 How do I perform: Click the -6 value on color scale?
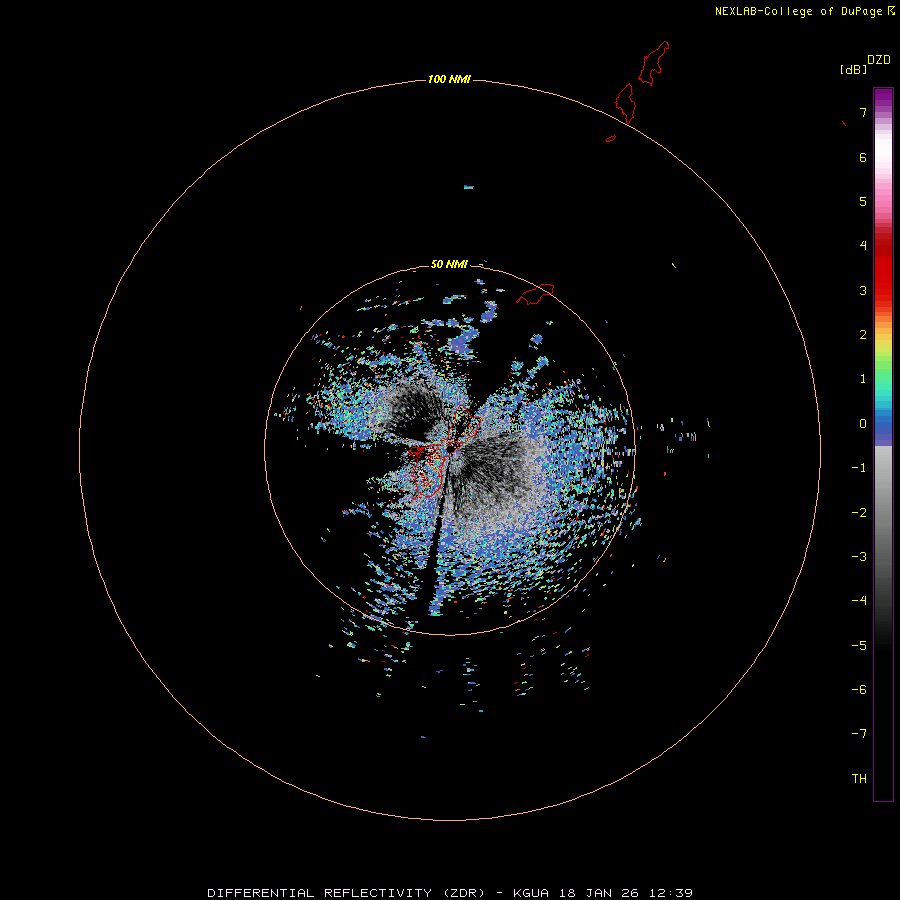point(859,690)
